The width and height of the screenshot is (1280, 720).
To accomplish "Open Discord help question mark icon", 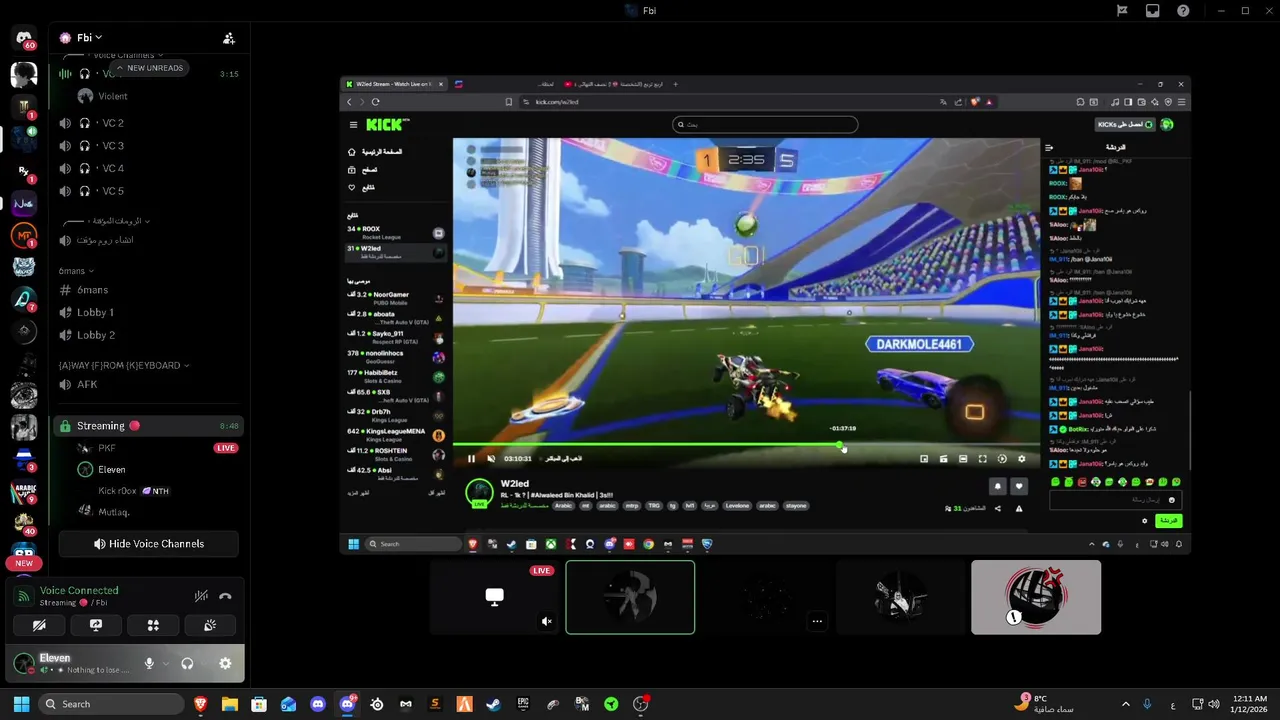I will pyautogui.click(x=1184, y=11).
